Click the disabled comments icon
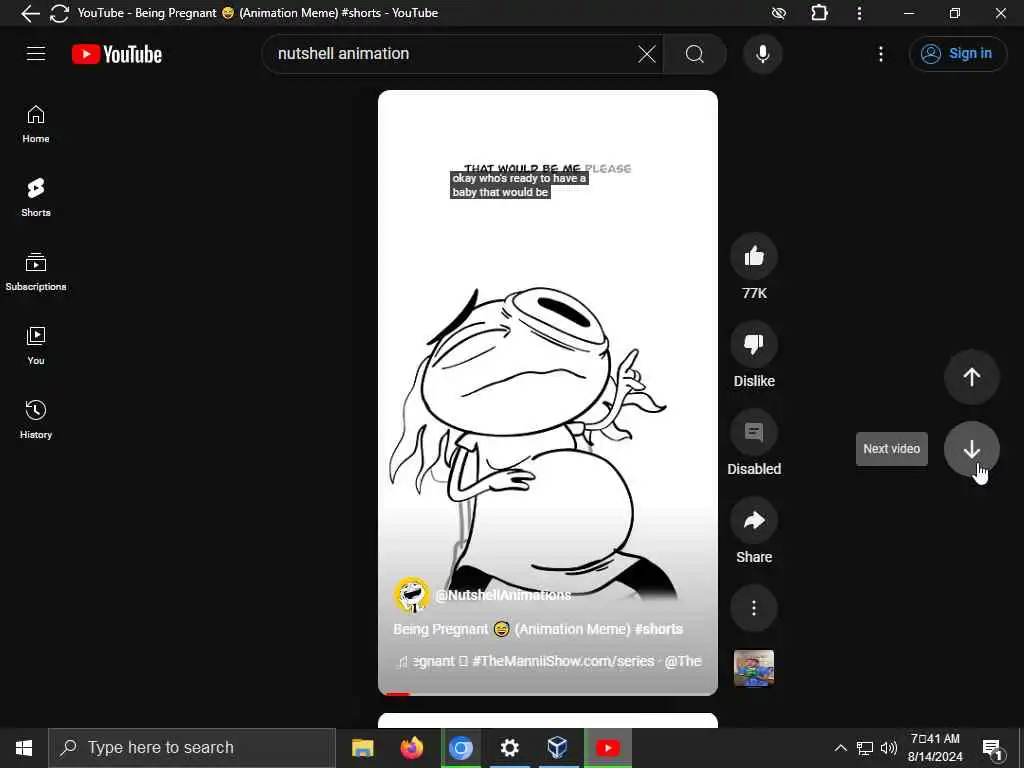The image size is (1024, 768). pyautogui.click(x=754, y=432)
